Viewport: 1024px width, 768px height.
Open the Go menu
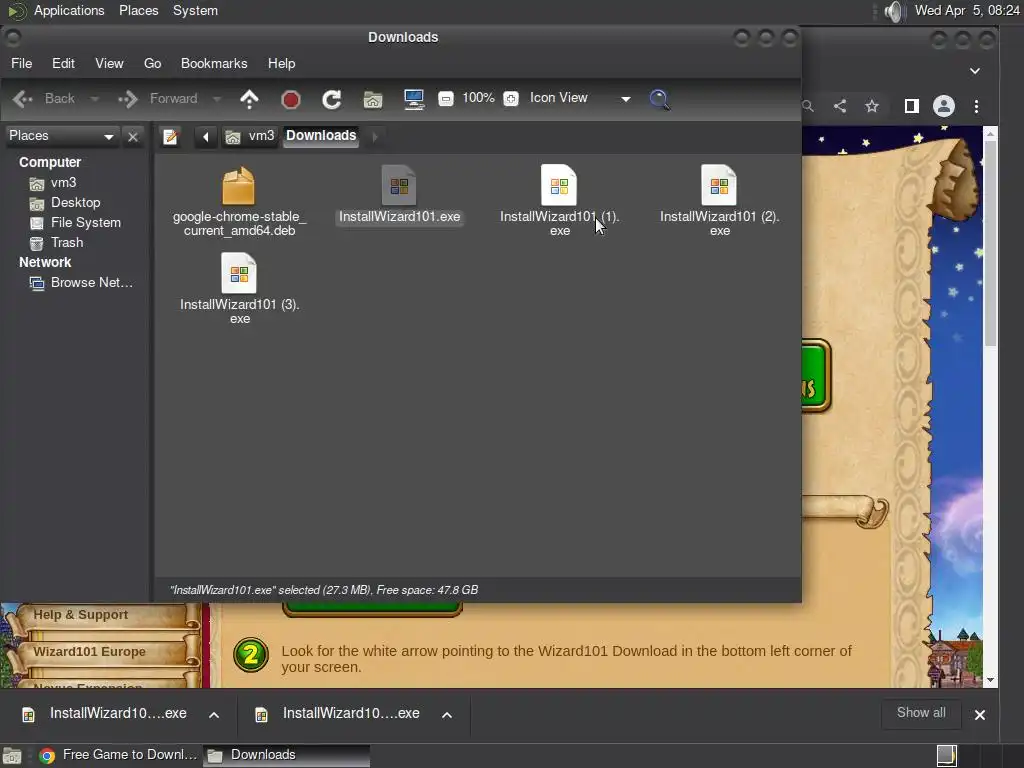pyautogui.click(x=153, y=63)
